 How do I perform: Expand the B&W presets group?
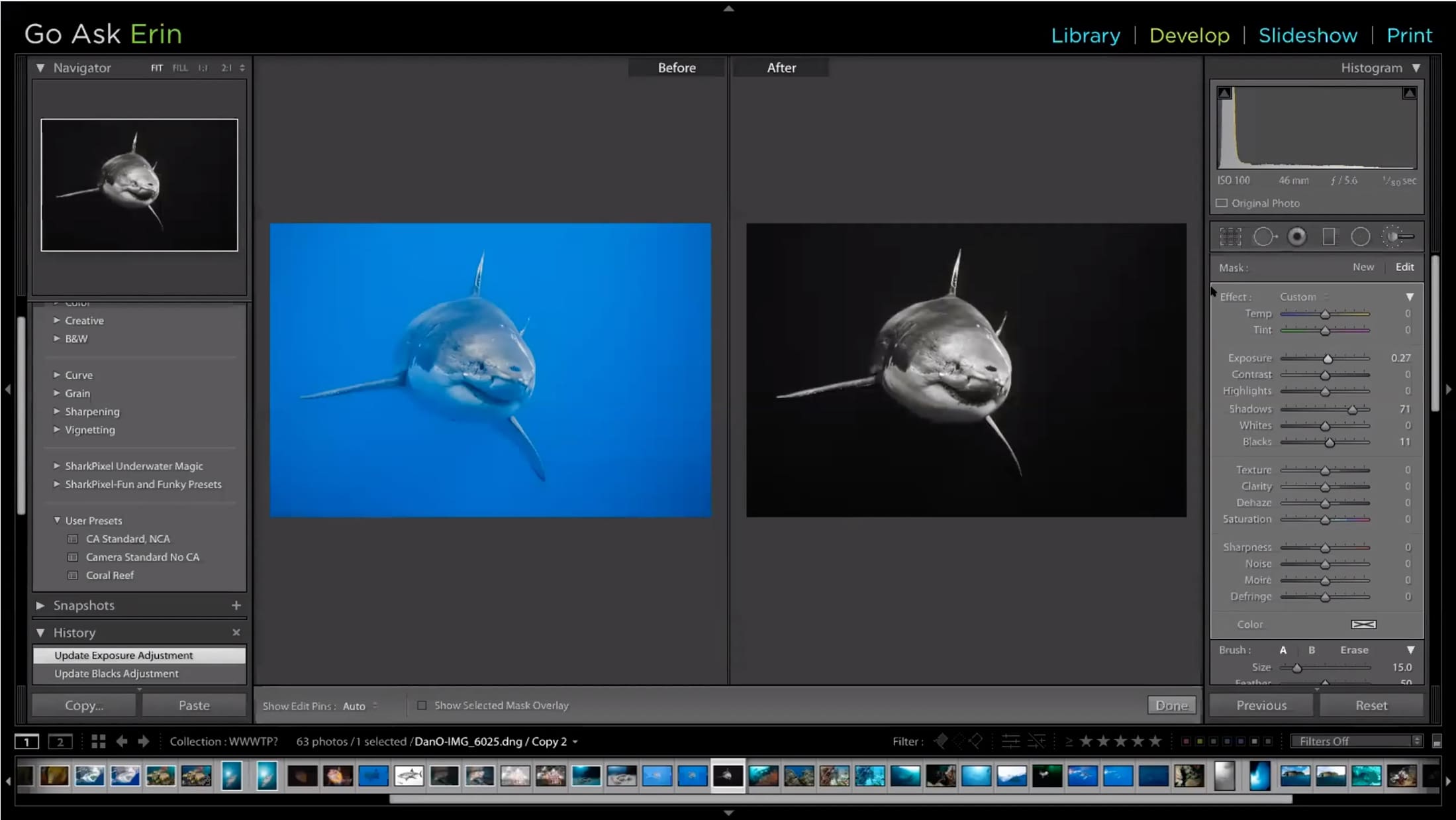click(x=57, y=338)
